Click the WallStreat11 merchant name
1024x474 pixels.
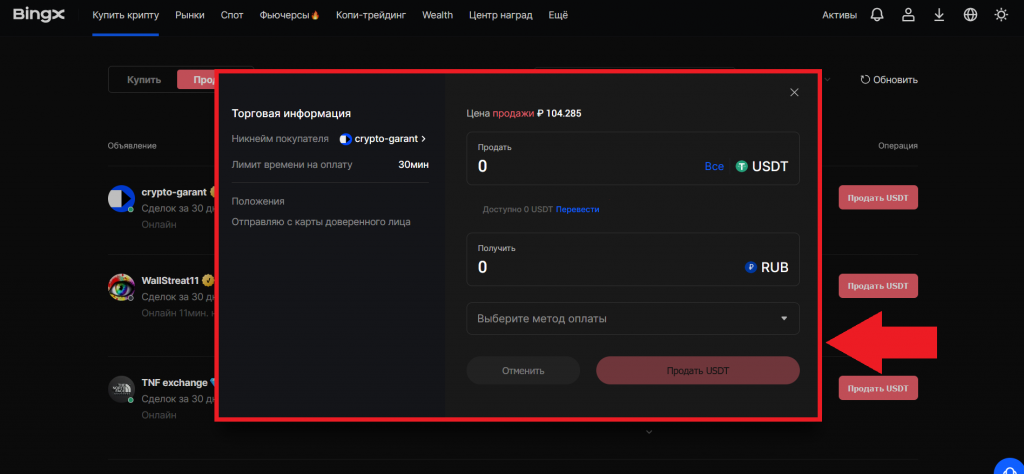click(x=170, y=281)
